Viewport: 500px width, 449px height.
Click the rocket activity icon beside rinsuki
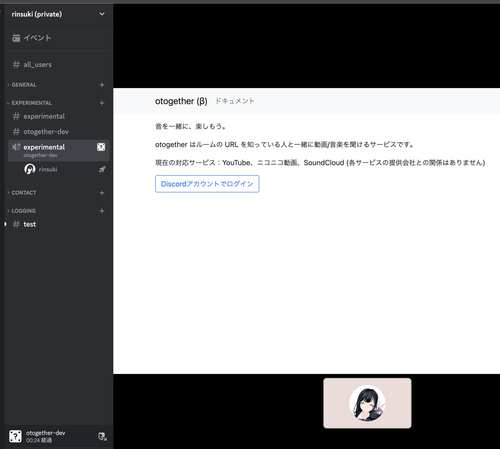point(102,169)
